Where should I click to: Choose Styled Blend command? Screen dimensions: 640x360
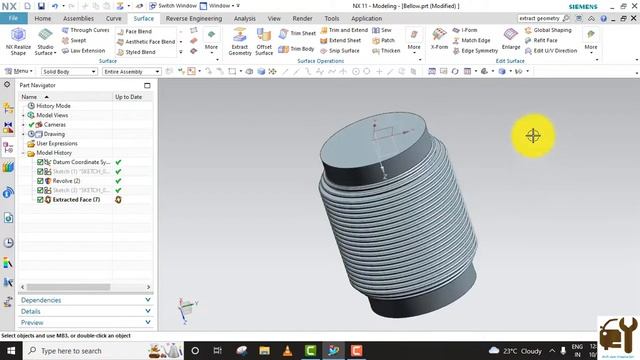click(x=136, y=52)
